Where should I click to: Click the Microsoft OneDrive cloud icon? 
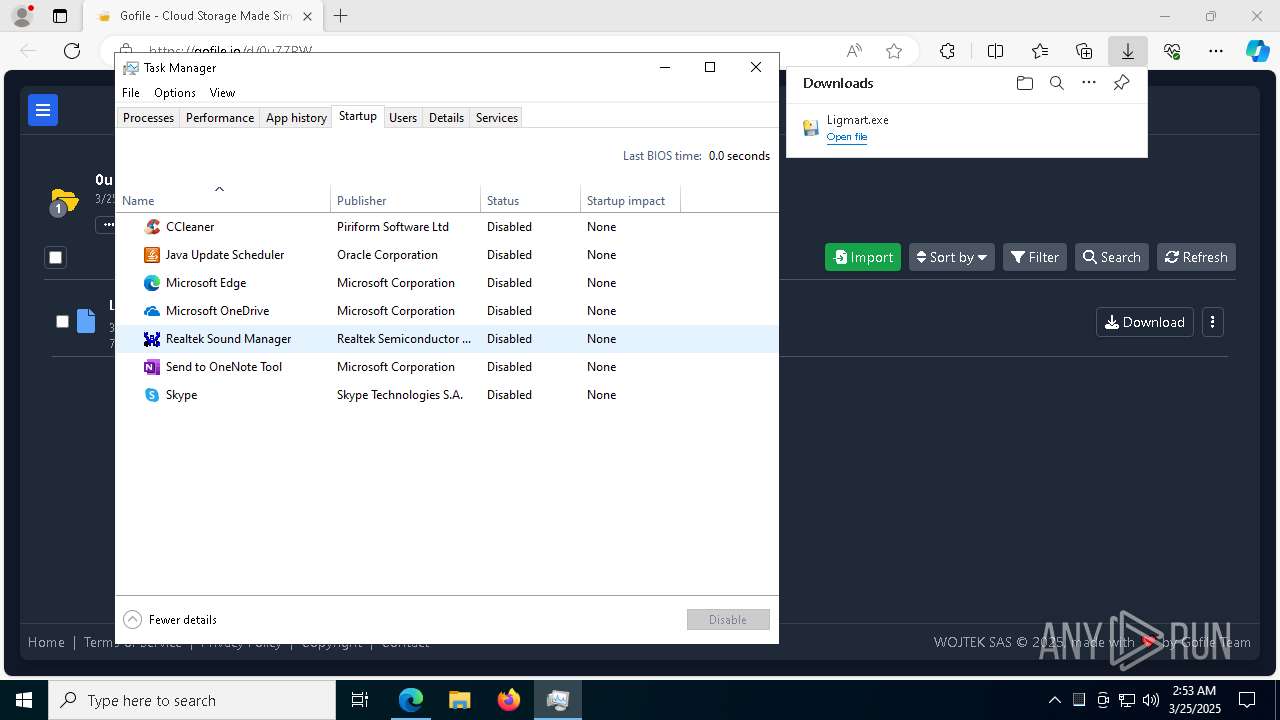[x=152, y=311]
